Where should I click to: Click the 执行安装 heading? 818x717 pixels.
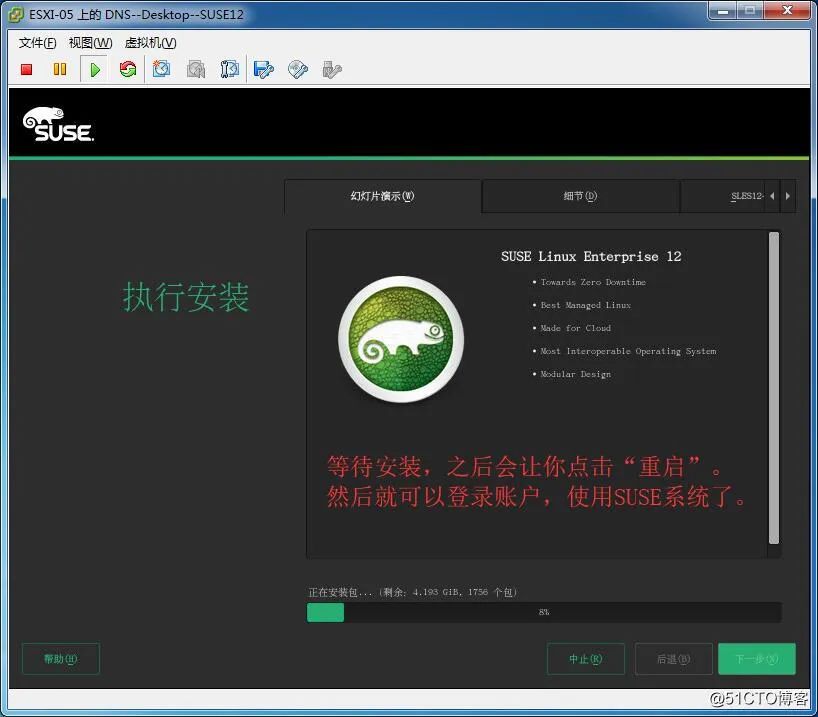pyautogui.click(x=186, y=297)
